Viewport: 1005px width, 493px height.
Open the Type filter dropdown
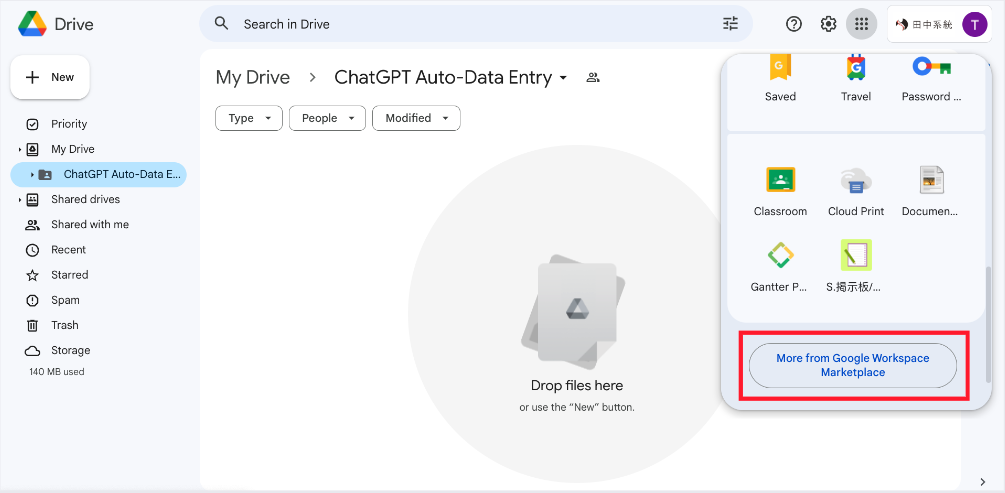point(249,118)
